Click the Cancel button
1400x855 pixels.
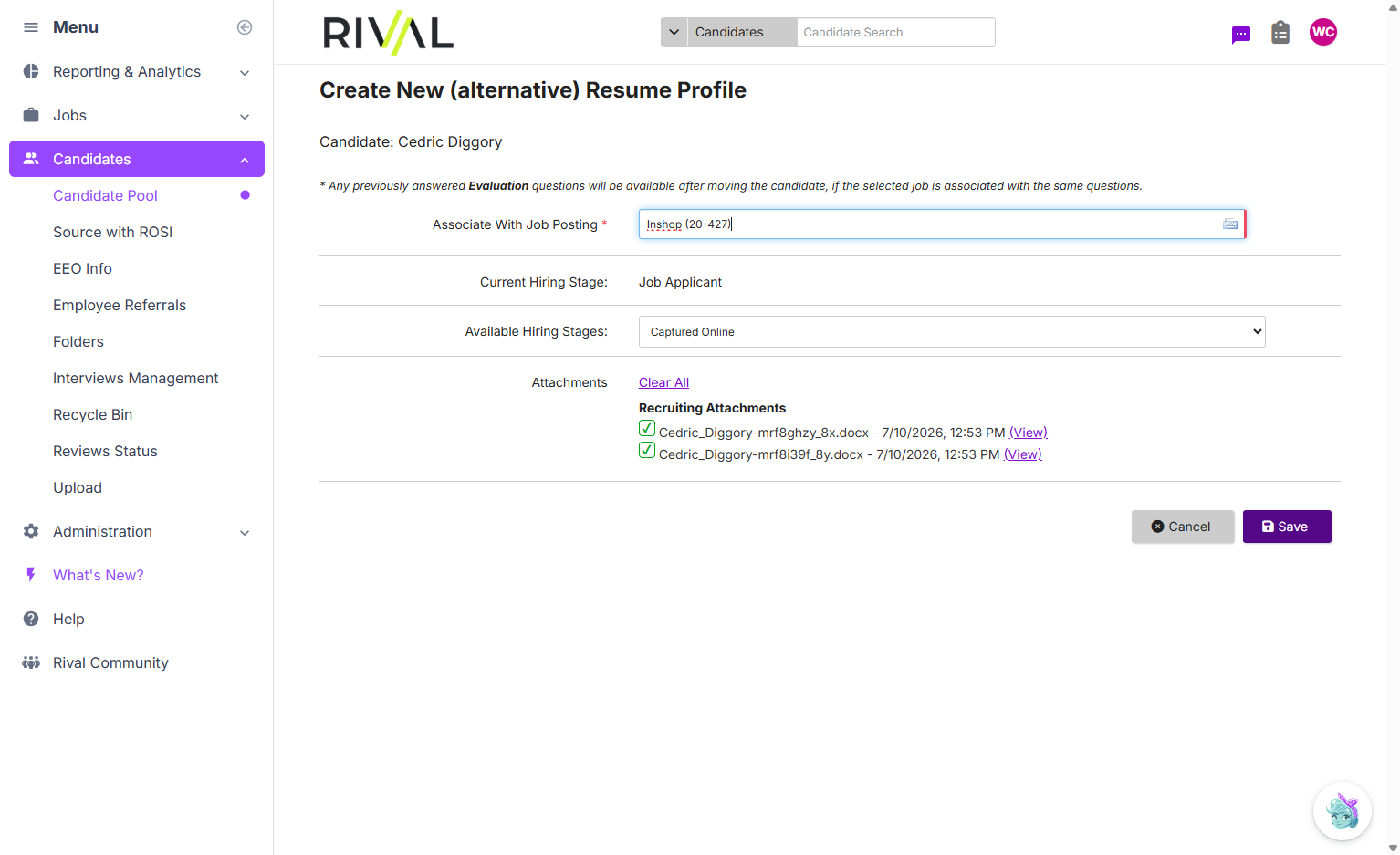1183,527
